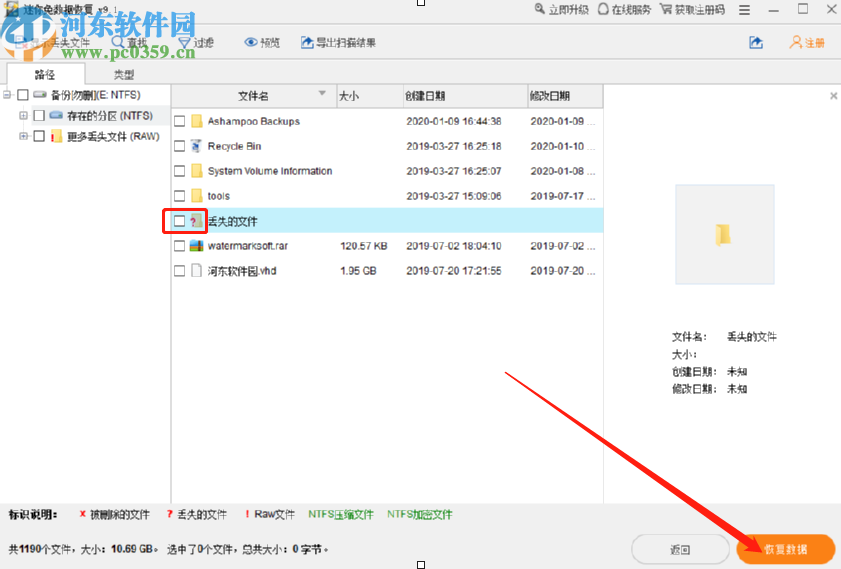The height and width of the screenshot is (569, 841).
Task: Tick the 河东软件园.vhd checkbox
Action: (180, 271)
